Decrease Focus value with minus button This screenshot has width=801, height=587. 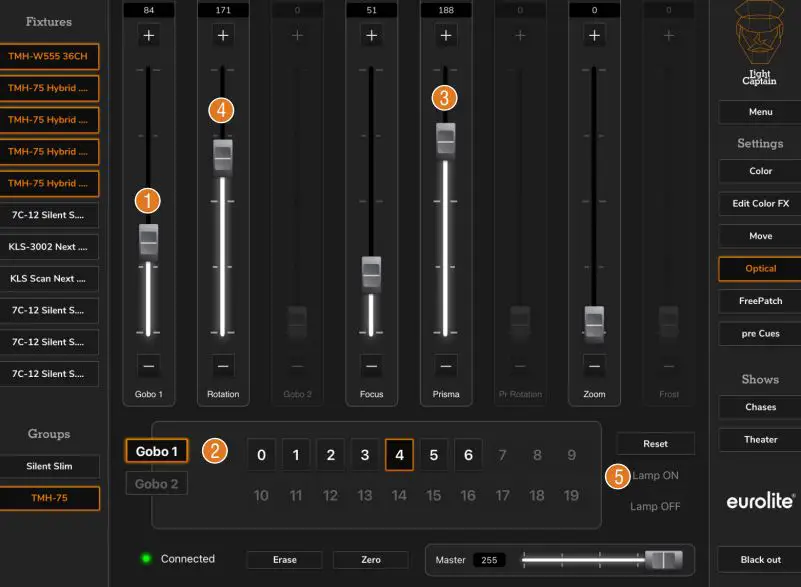point(371,366)
